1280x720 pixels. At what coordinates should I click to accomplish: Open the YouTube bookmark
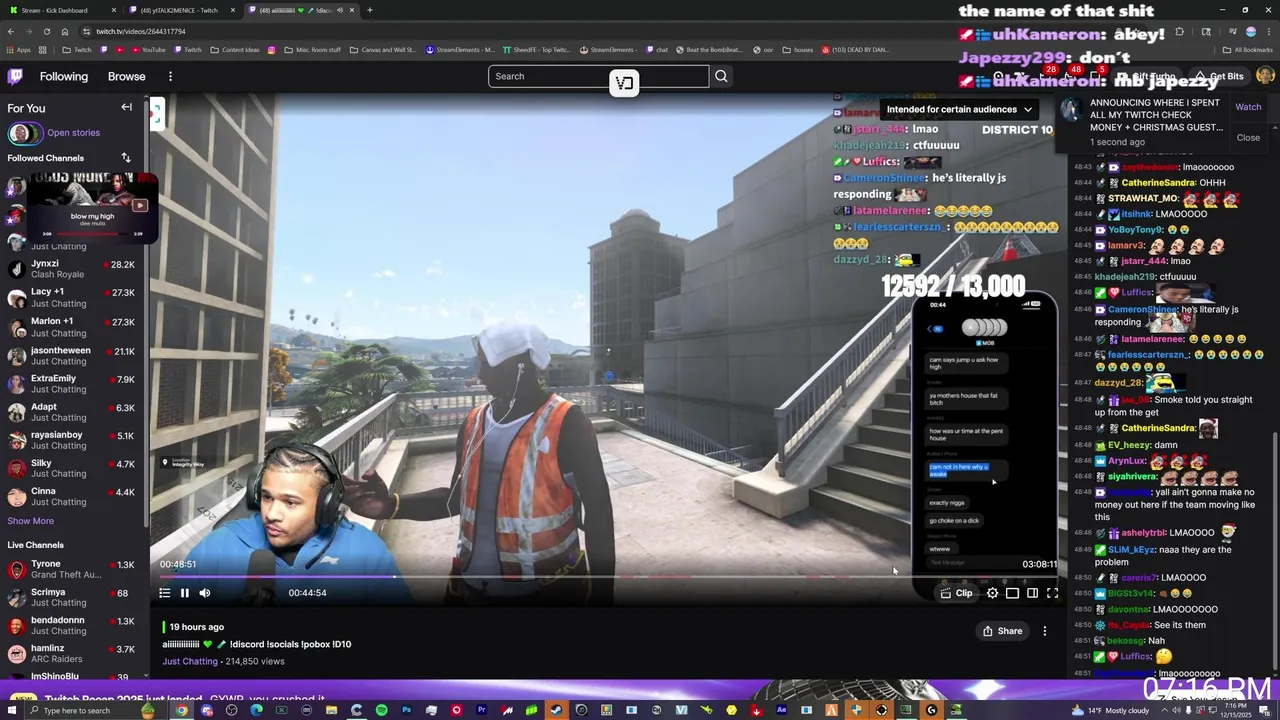[148, 49]
